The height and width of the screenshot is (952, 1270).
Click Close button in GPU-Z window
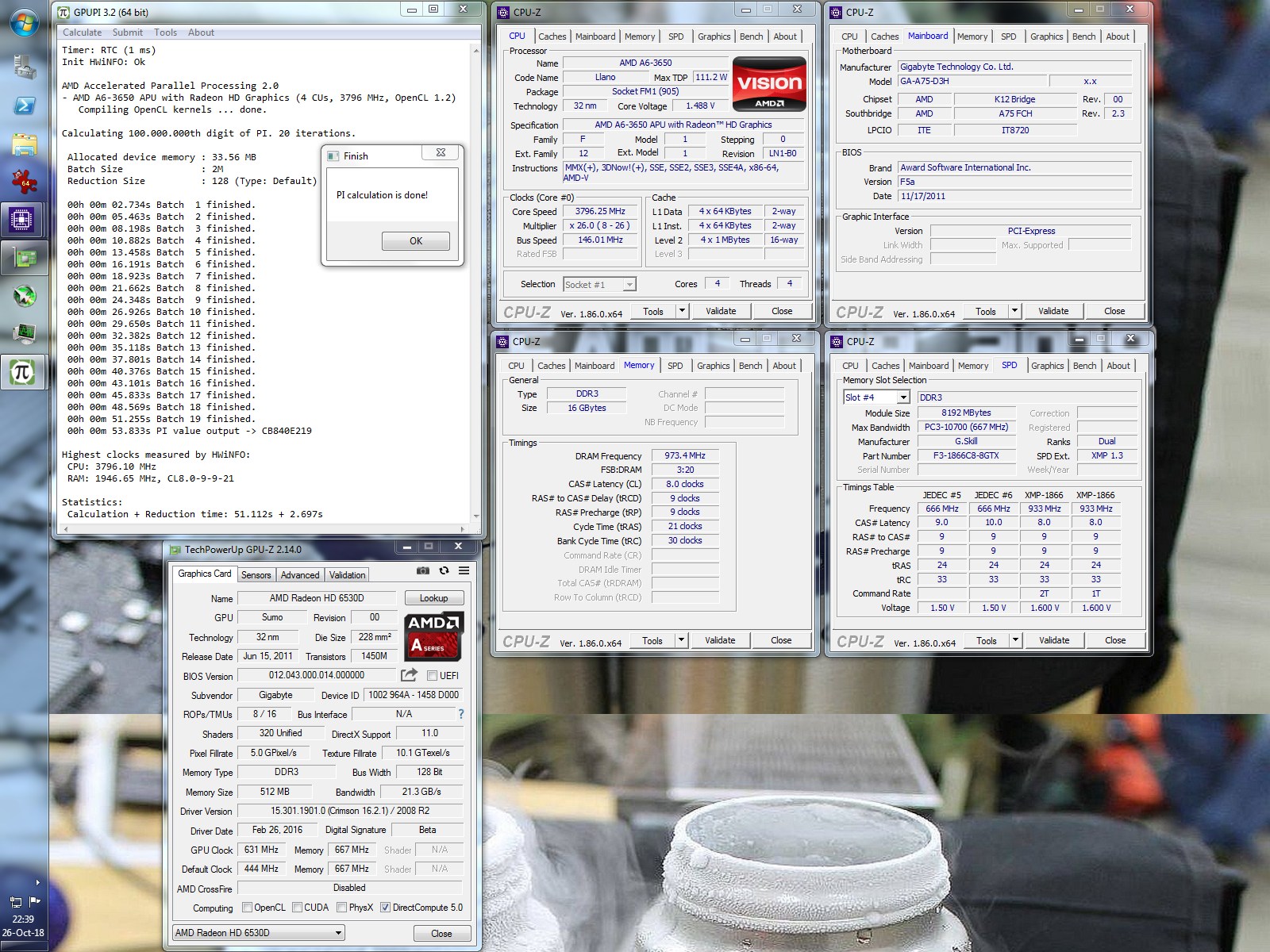(441, 934)
